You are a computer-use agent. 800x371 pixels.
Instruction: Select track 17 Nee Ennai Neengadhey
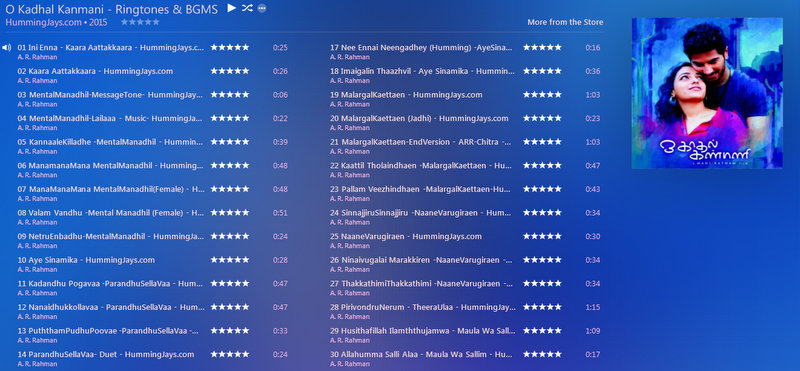(x=421, y=47)
